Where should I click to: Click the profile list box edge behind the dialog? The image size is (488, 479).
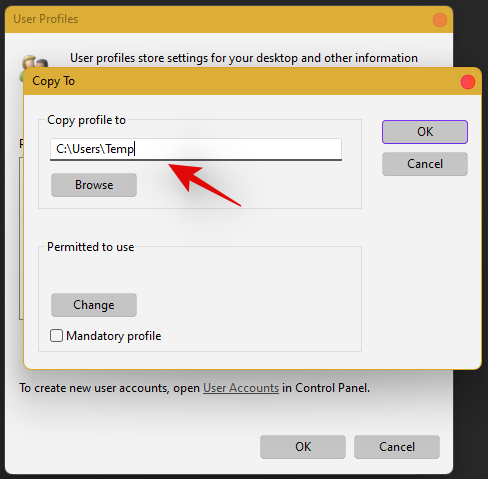tap(21, 238)
